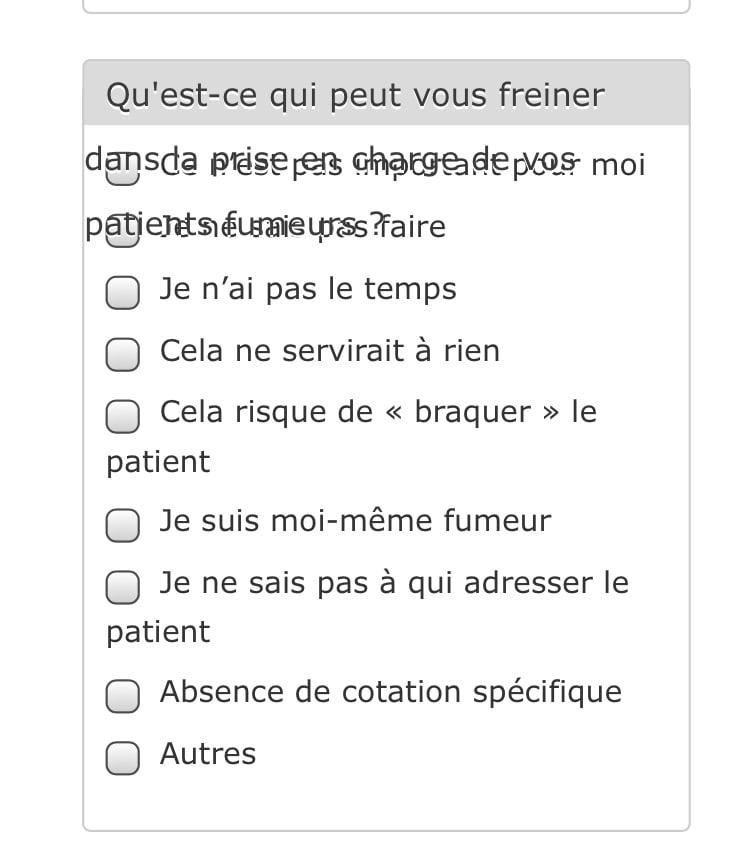Check the 'Je ne sais pas à qui adresser' box

tap(123, 586)
